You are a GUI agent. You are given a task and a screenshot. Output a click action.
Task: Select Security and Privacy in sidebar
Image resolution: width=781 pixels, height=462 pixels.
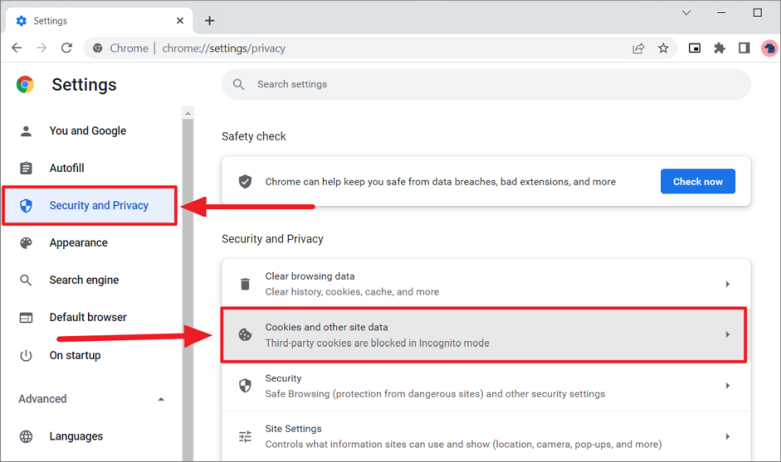point(98,205)
